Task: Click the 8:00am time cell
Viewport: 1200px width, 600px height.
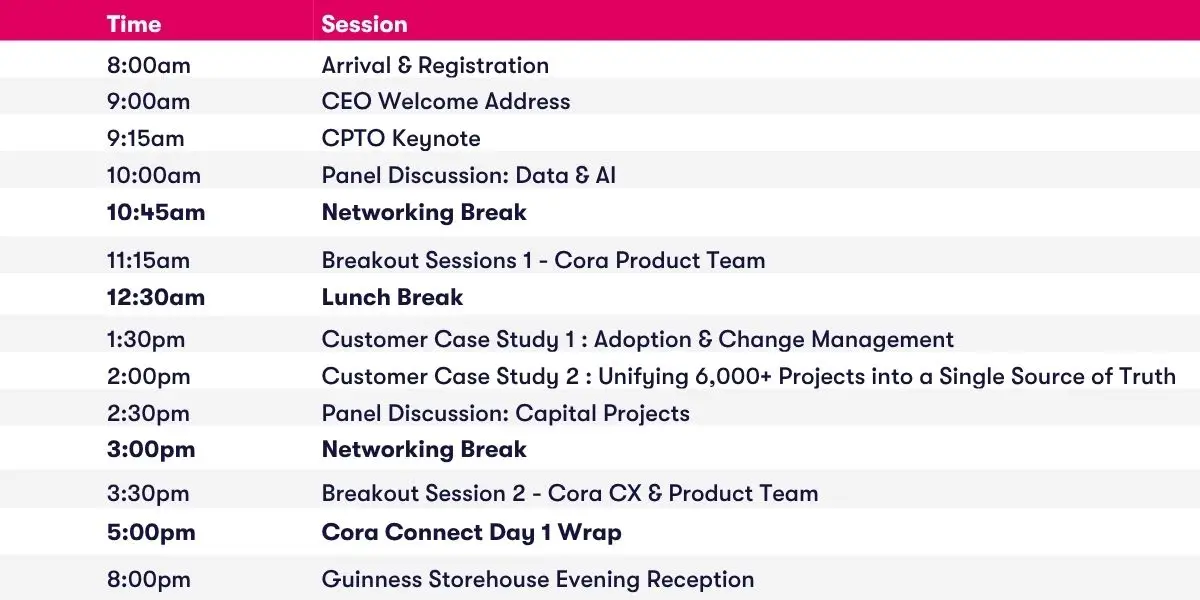Action: point(148,65)
